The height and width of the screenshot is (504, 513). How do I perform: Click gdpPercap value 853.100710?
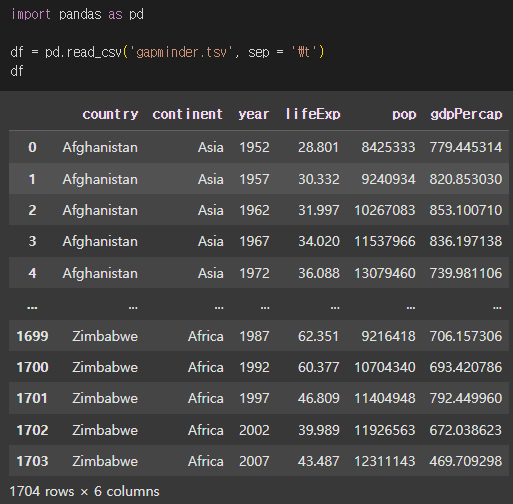[x=466, y=210]
